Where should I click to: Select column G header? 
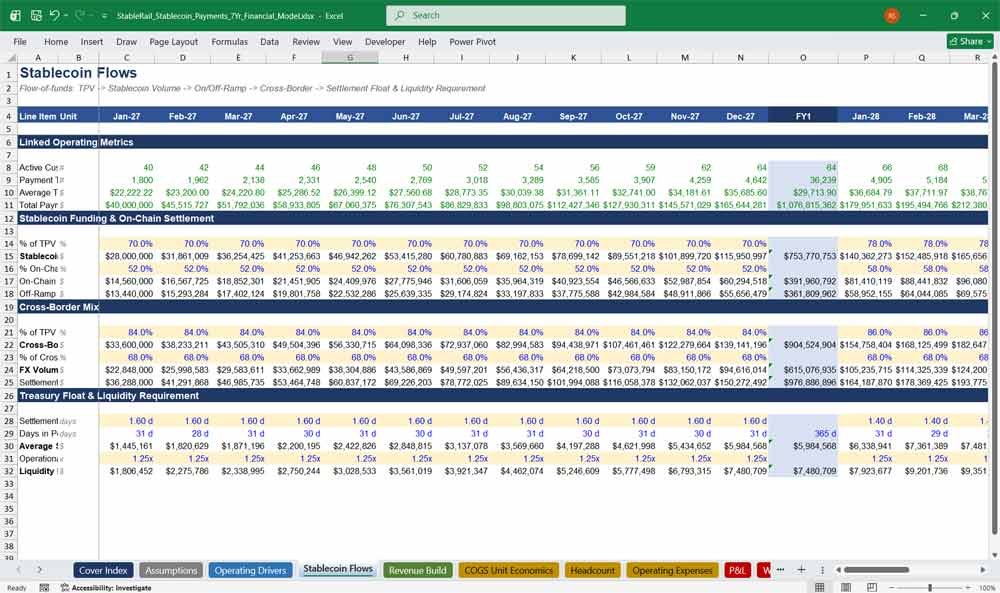point(350,58)
